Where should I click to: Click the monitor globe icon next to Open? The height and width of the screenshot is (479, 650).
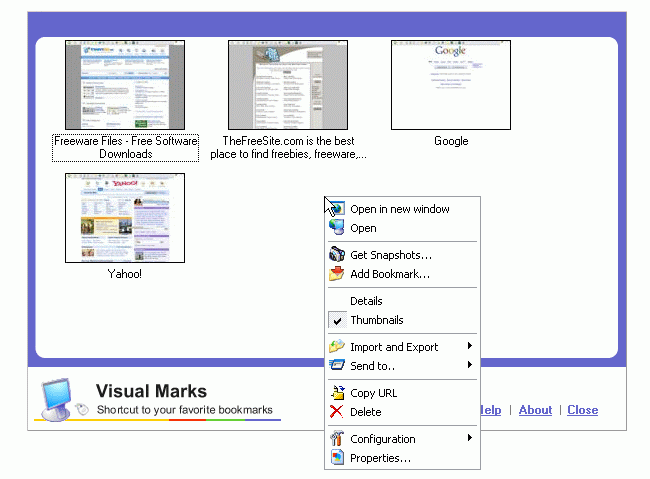[x=337, y=227]
